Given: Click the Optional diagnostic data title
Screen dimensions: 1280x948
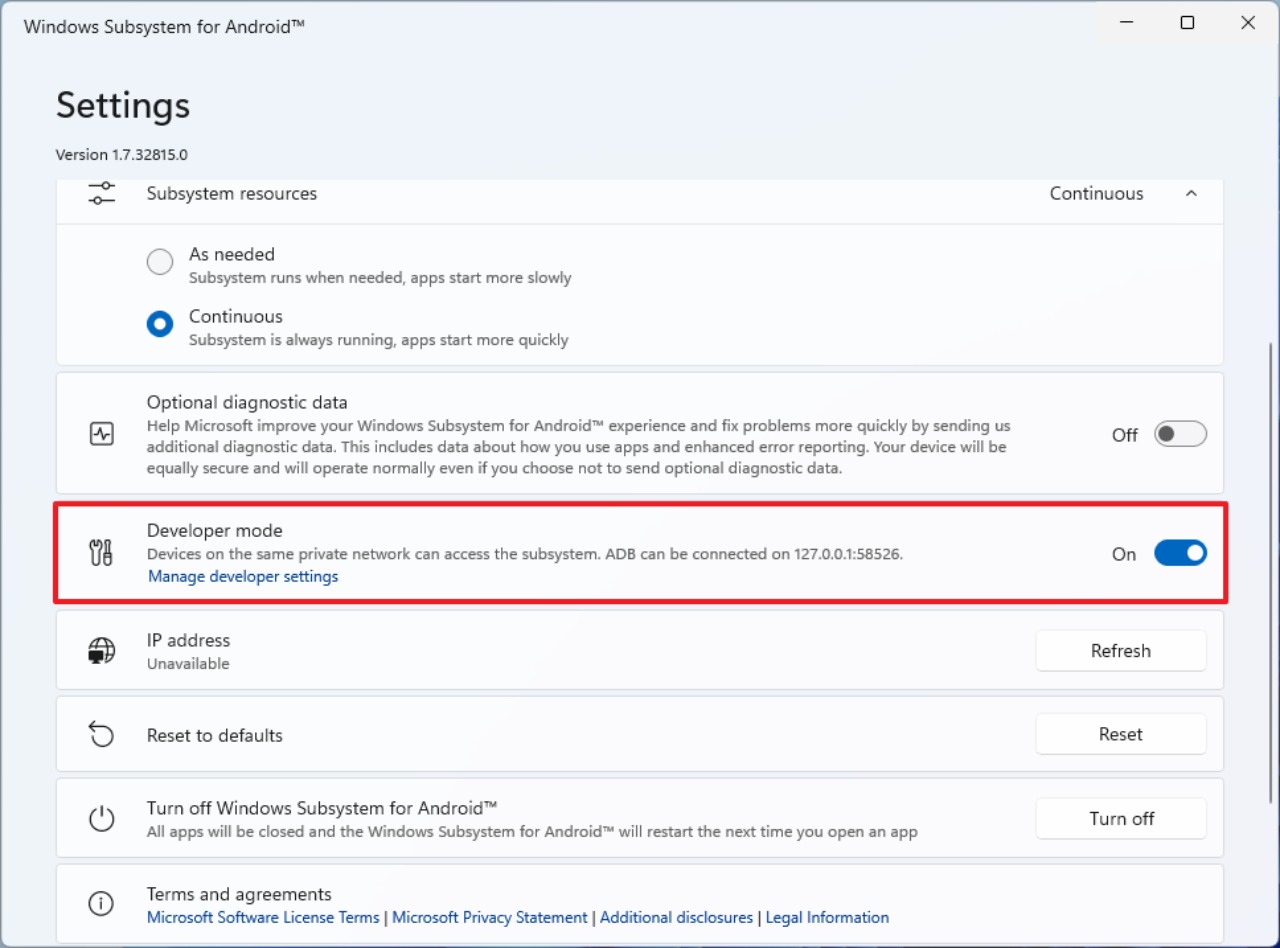Looking at the screenshot, I should [x=247, y=403].
